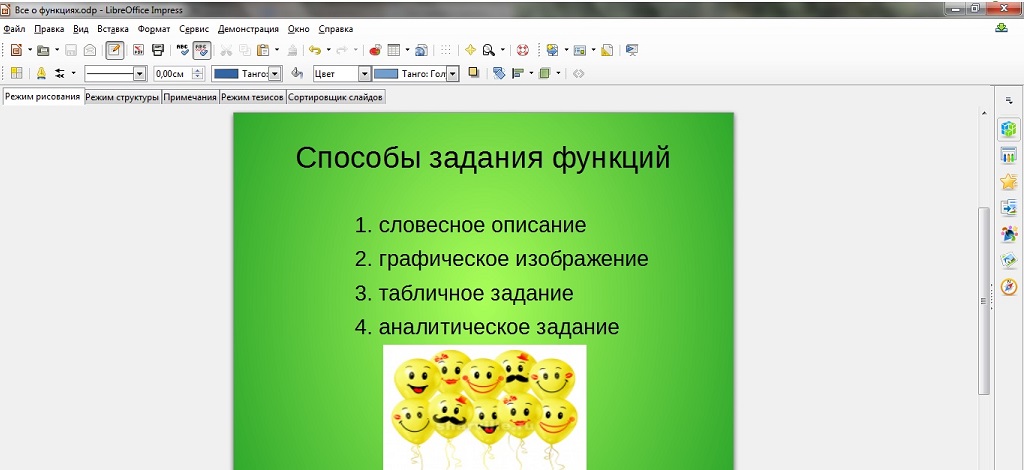The image size is (1024, 470).
Task: Click the Help lifebuoy icon
Action: pos(522,50)
